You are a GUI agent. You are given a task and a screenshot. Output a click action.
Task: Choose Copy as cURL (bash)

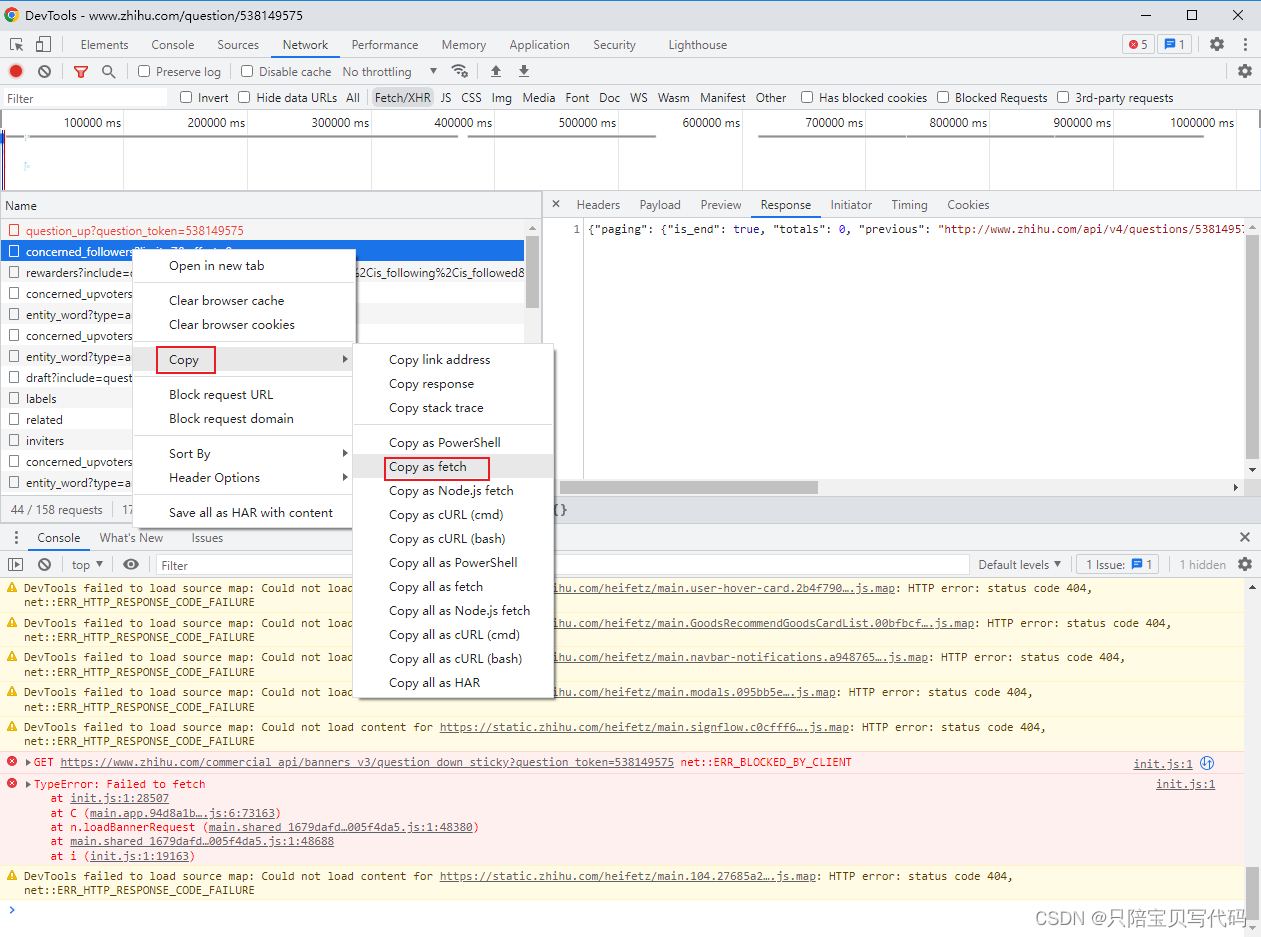[454, 539]
